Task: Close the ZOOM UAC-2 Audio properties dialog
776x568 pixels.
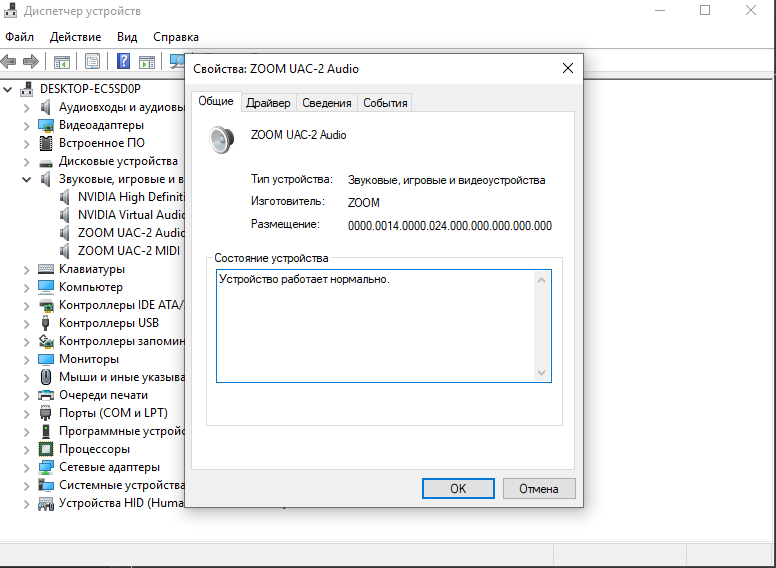Action: click(x=568, y=68)
